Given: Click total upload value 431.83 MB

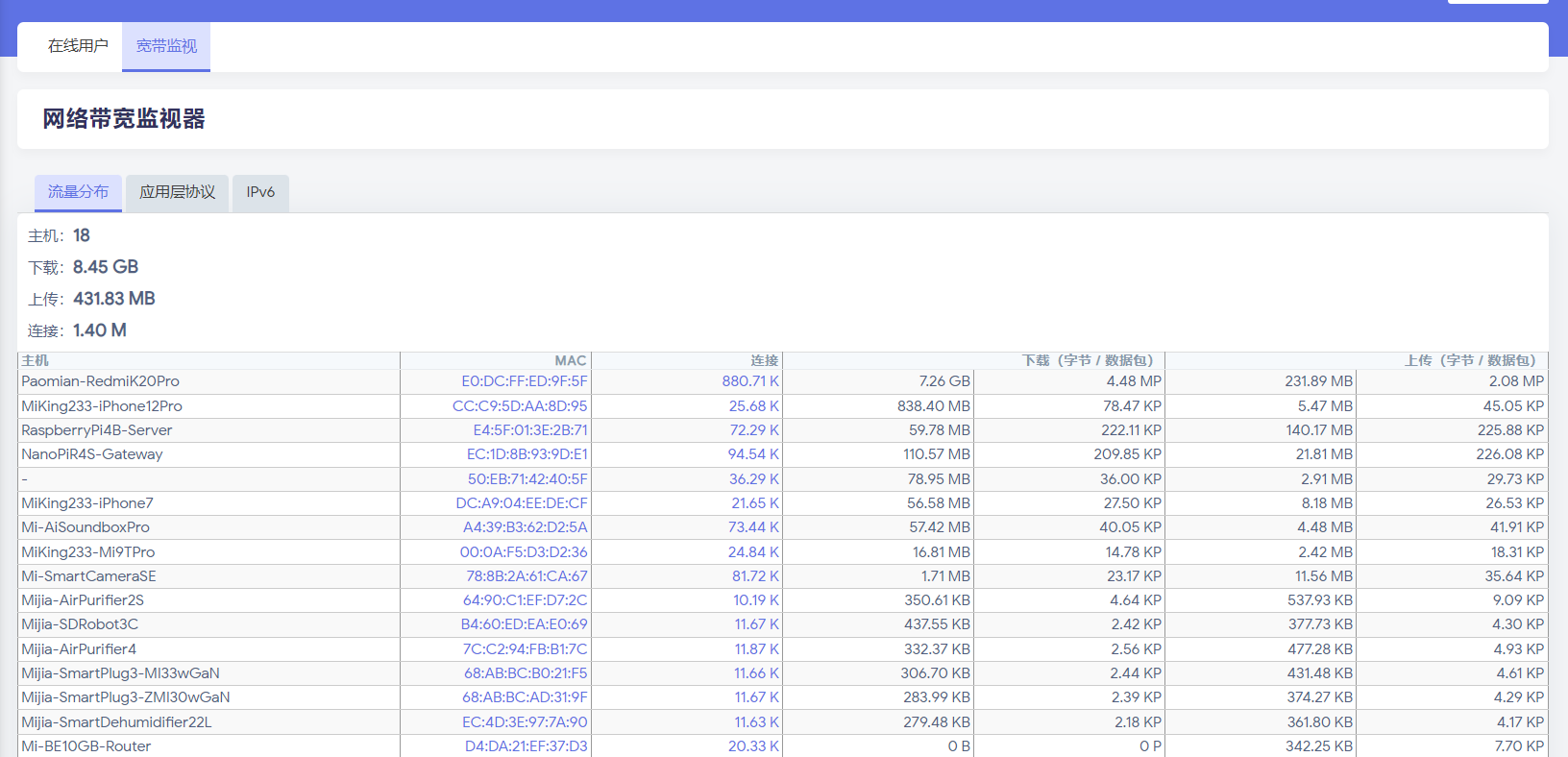Looking at the screenshot, I should pos(114,299).
